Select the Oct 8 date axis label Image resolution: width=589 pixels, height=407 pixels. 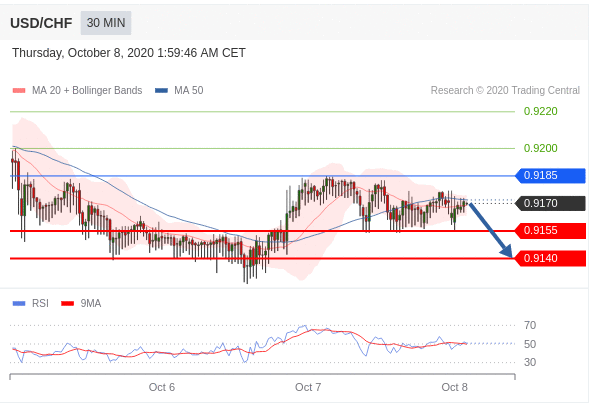point(455,387)
